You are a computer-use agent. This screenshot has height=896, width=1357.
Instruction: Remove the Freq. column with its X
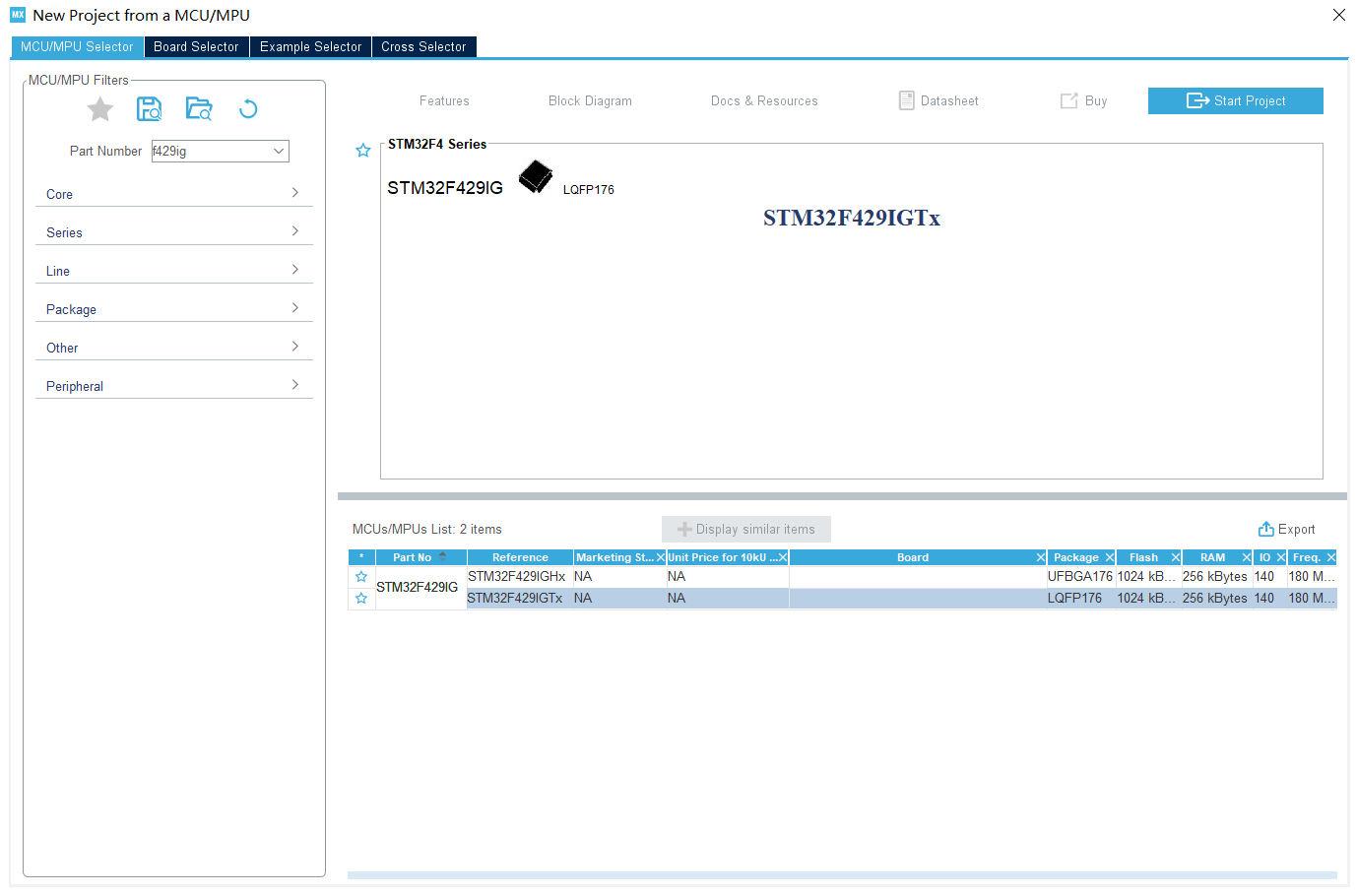pos(1330,557)
